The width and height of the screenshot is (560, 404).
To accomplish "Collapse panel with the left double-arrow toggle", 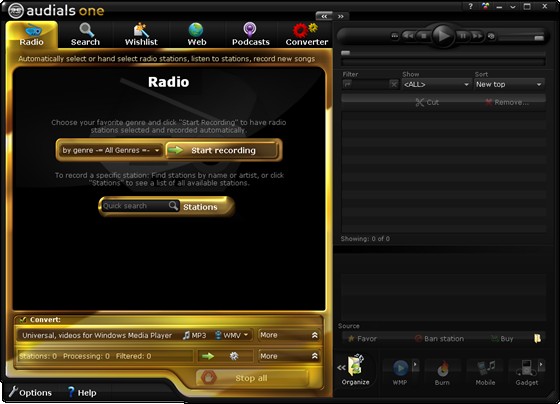I will [x=324, y=16].
